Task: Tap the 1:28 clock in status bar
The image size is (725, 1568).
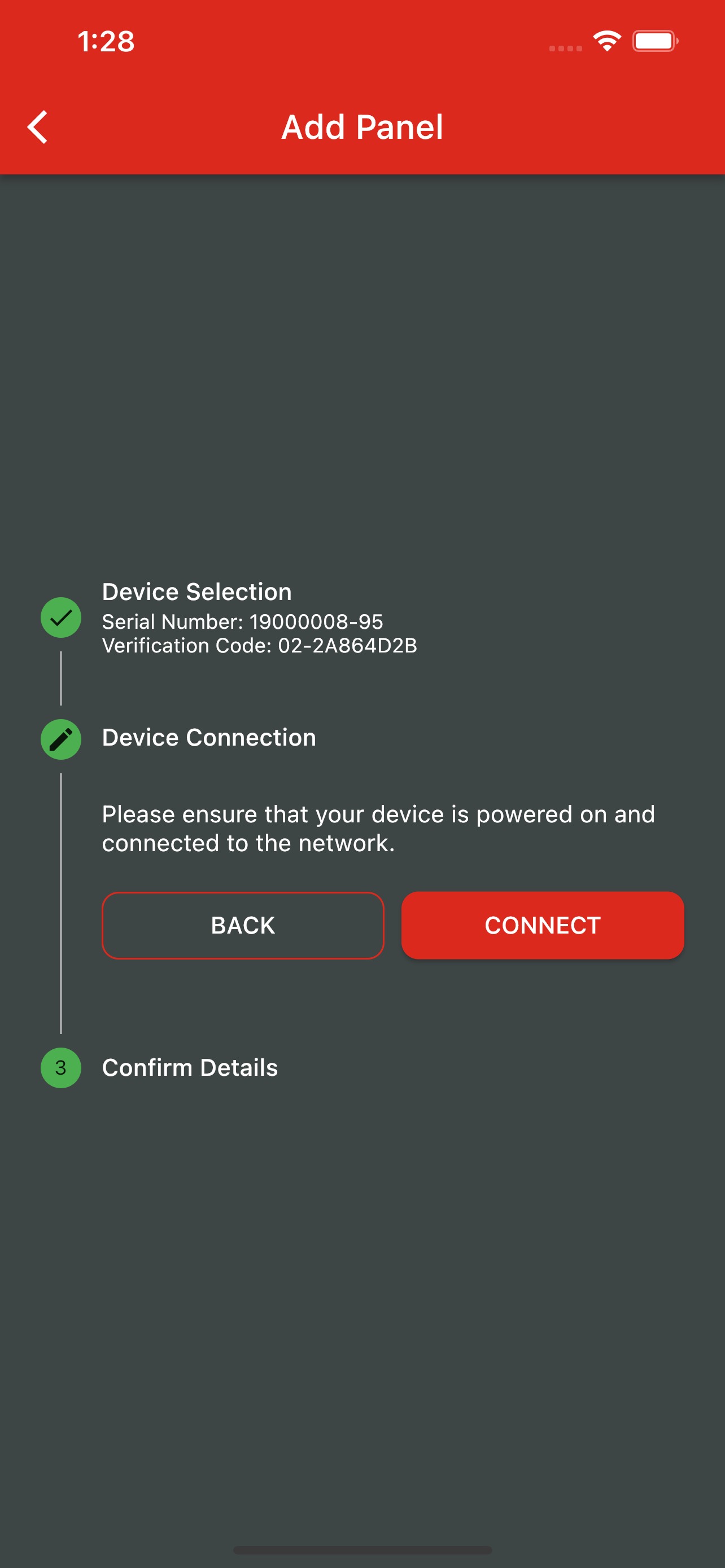Action: tap(106, 41)
